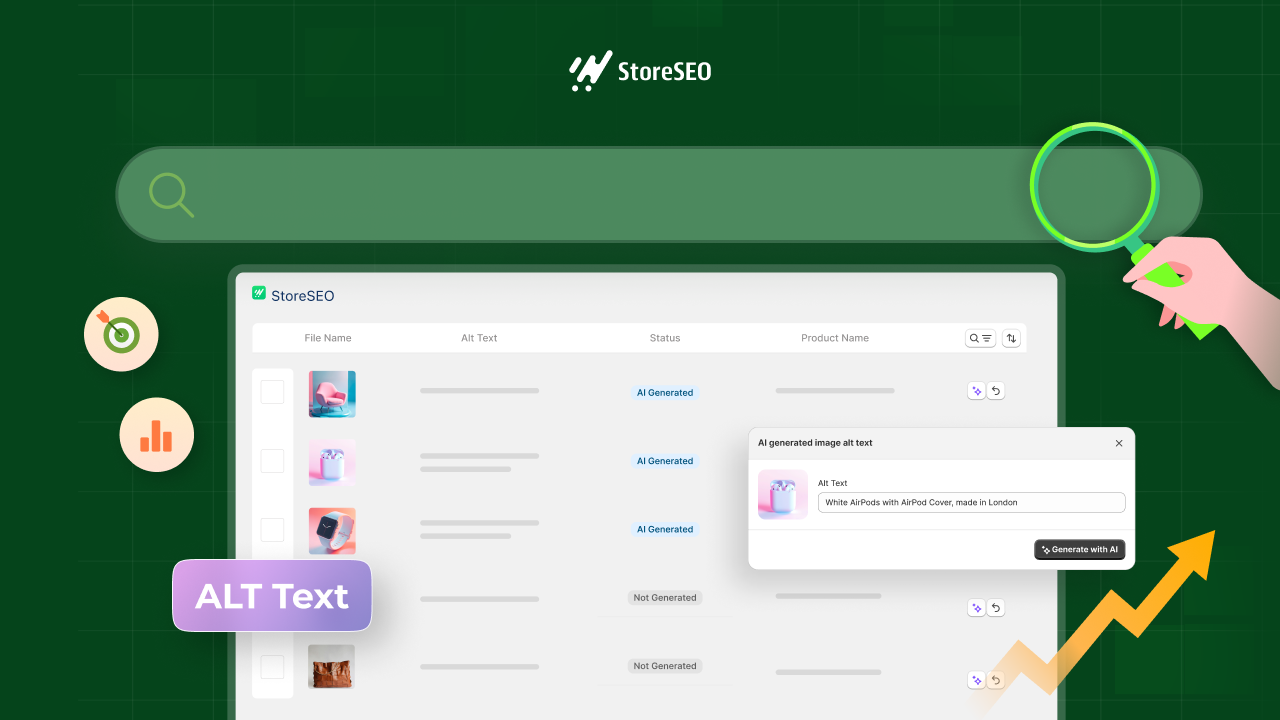Viewport: 1280px width, 720px height.
Task: Click the AI sparkle icon on the Not Generated row
Action: click(x=977, y=607)
